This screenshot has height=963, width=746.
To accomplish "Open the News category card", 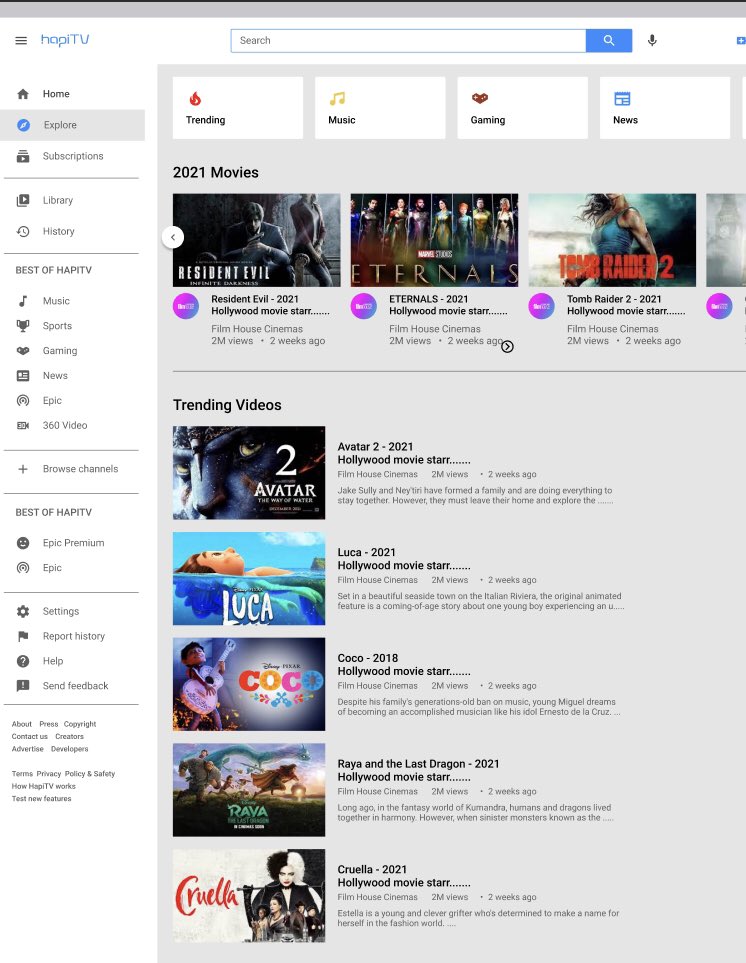I will coord(665,107).
